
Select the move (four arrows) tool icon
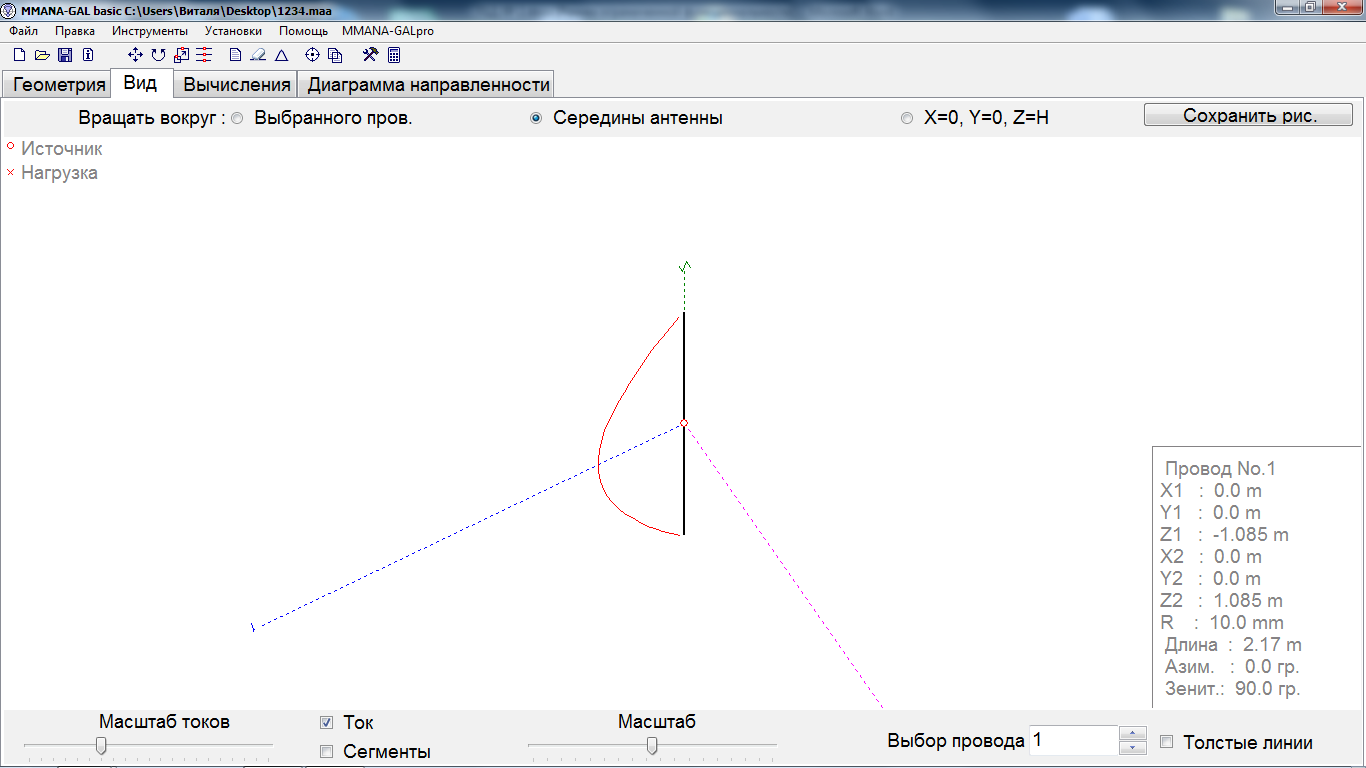pos(136,55)
